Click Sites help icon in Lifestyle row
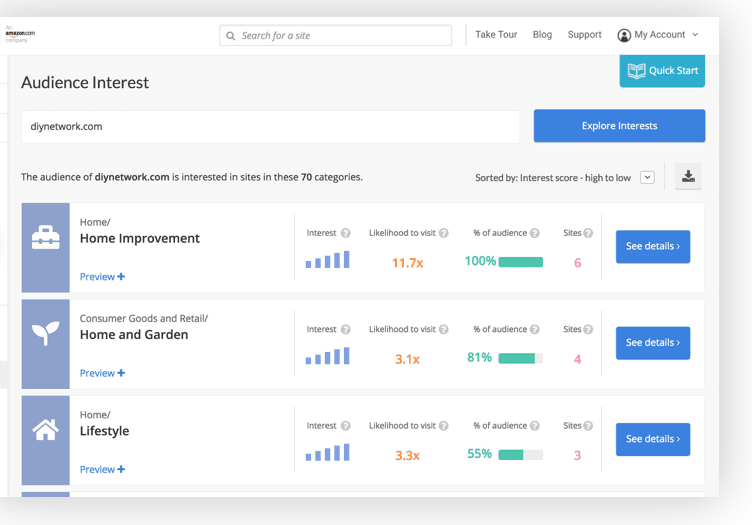Viewport: 752px width, 525px height. [588, 426]
